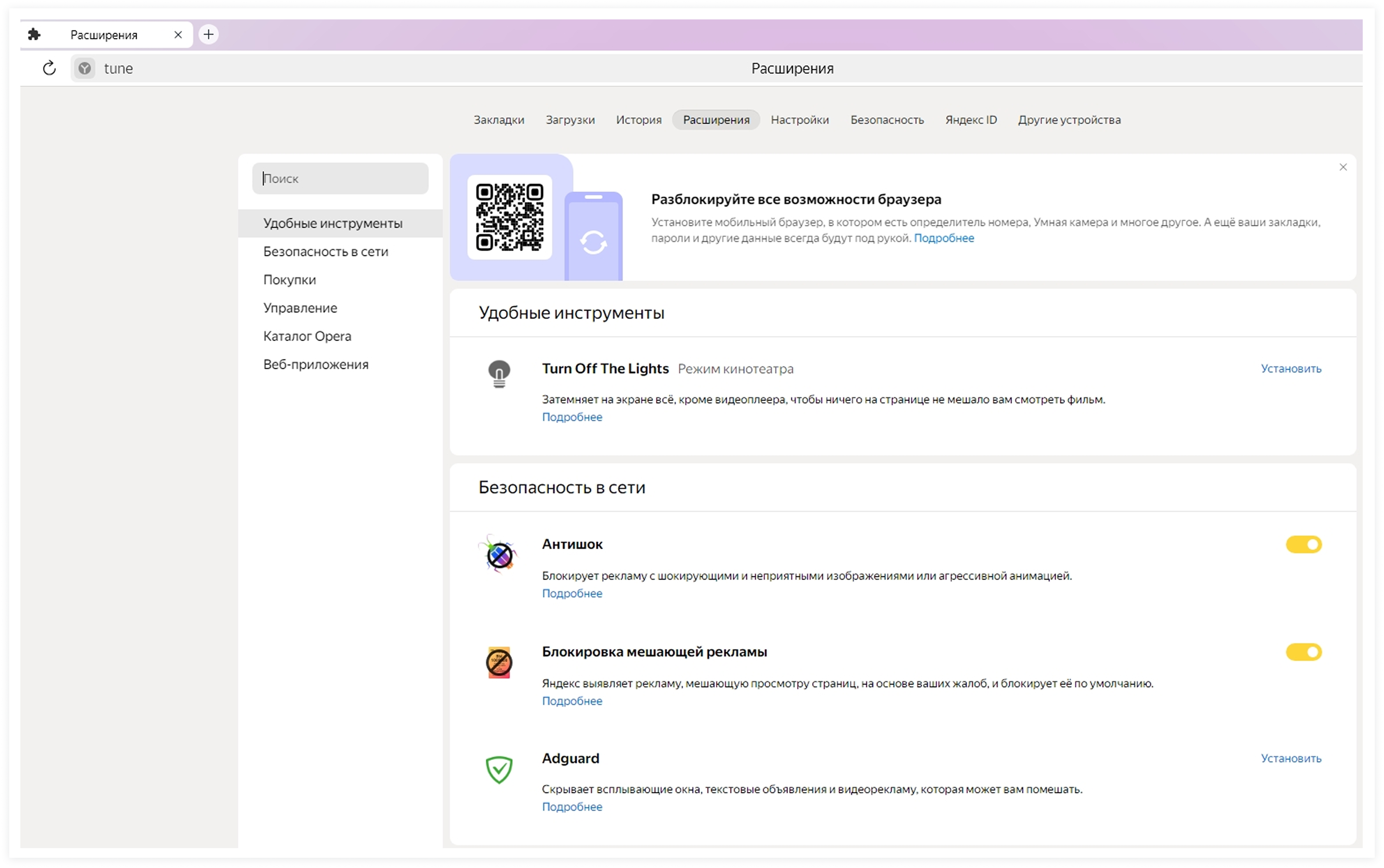Select Веб-приложения in the sidebar

[340, 364]
